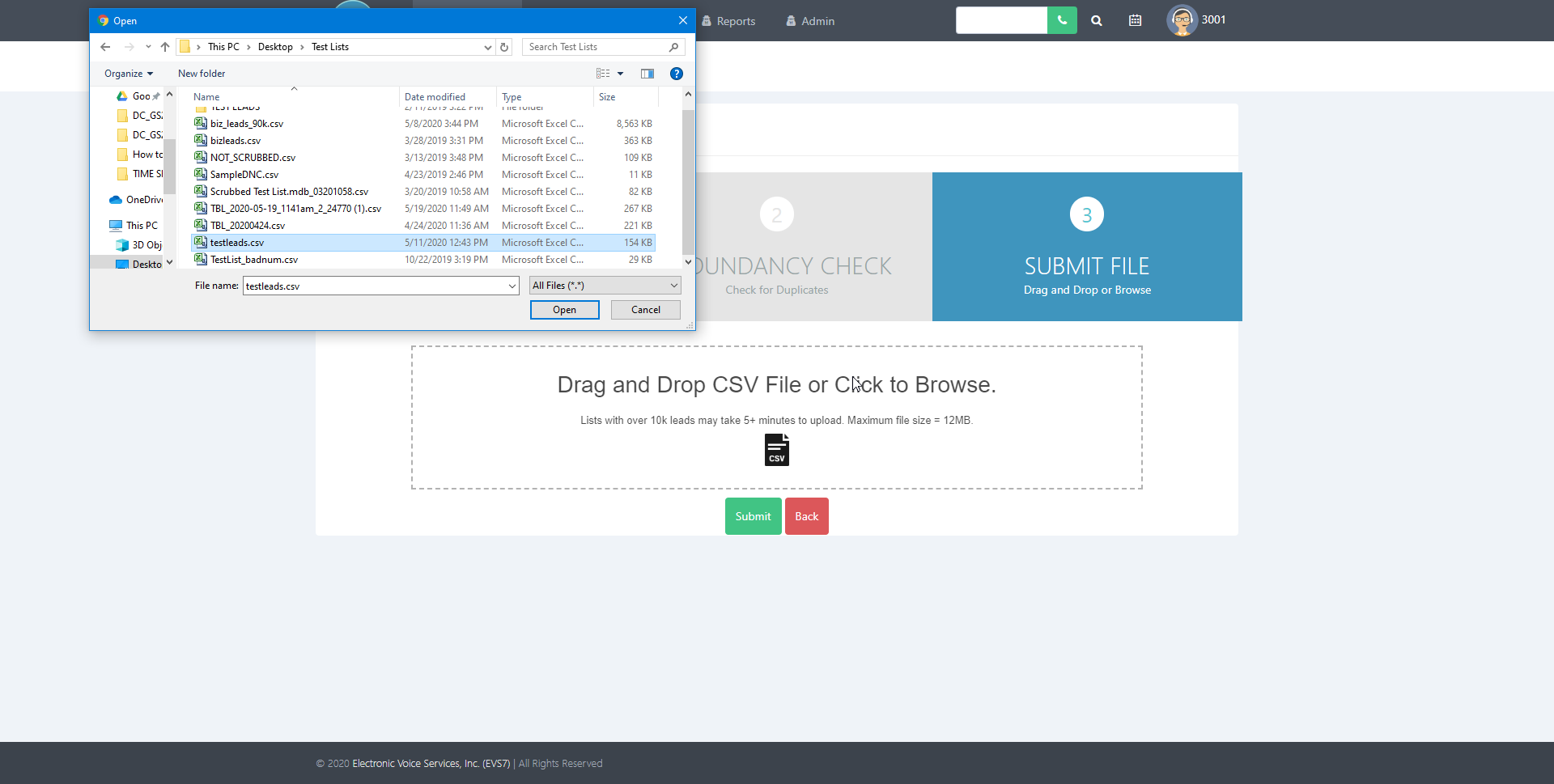Screen dimensions: 1554x784
Task: Click the green Submit button
Action: (x=754, y=516)
